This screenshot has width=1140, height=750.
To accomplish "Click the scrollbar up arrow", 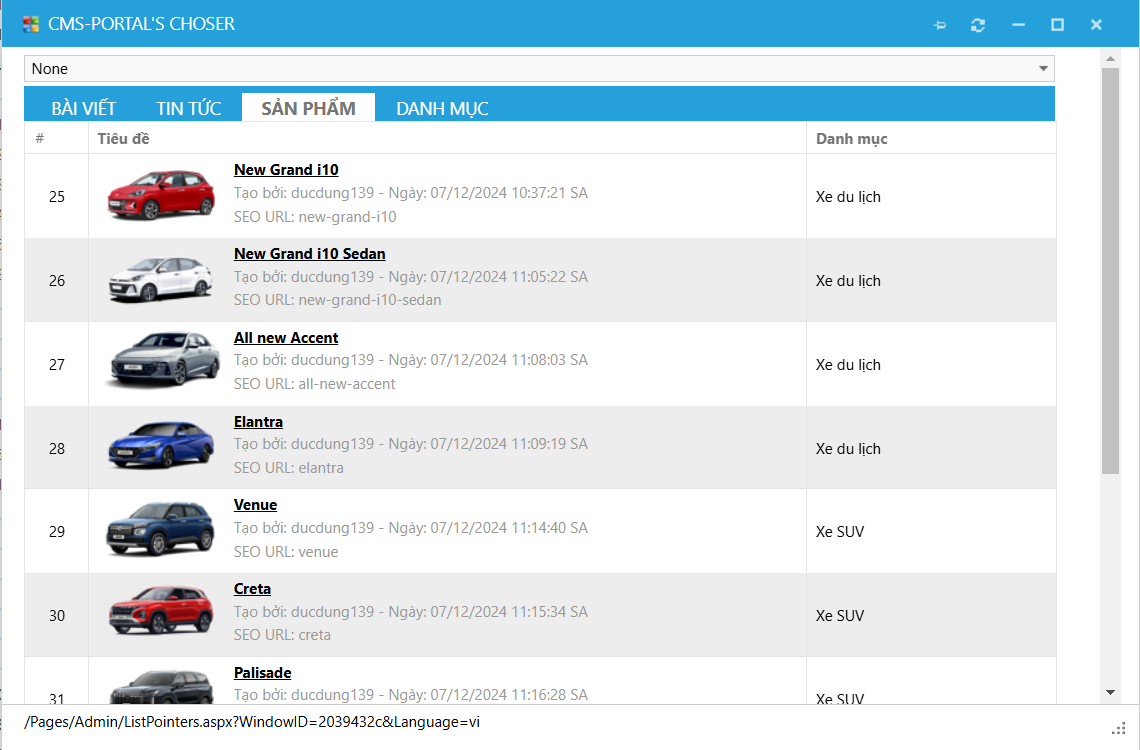I will [1110, 56].
